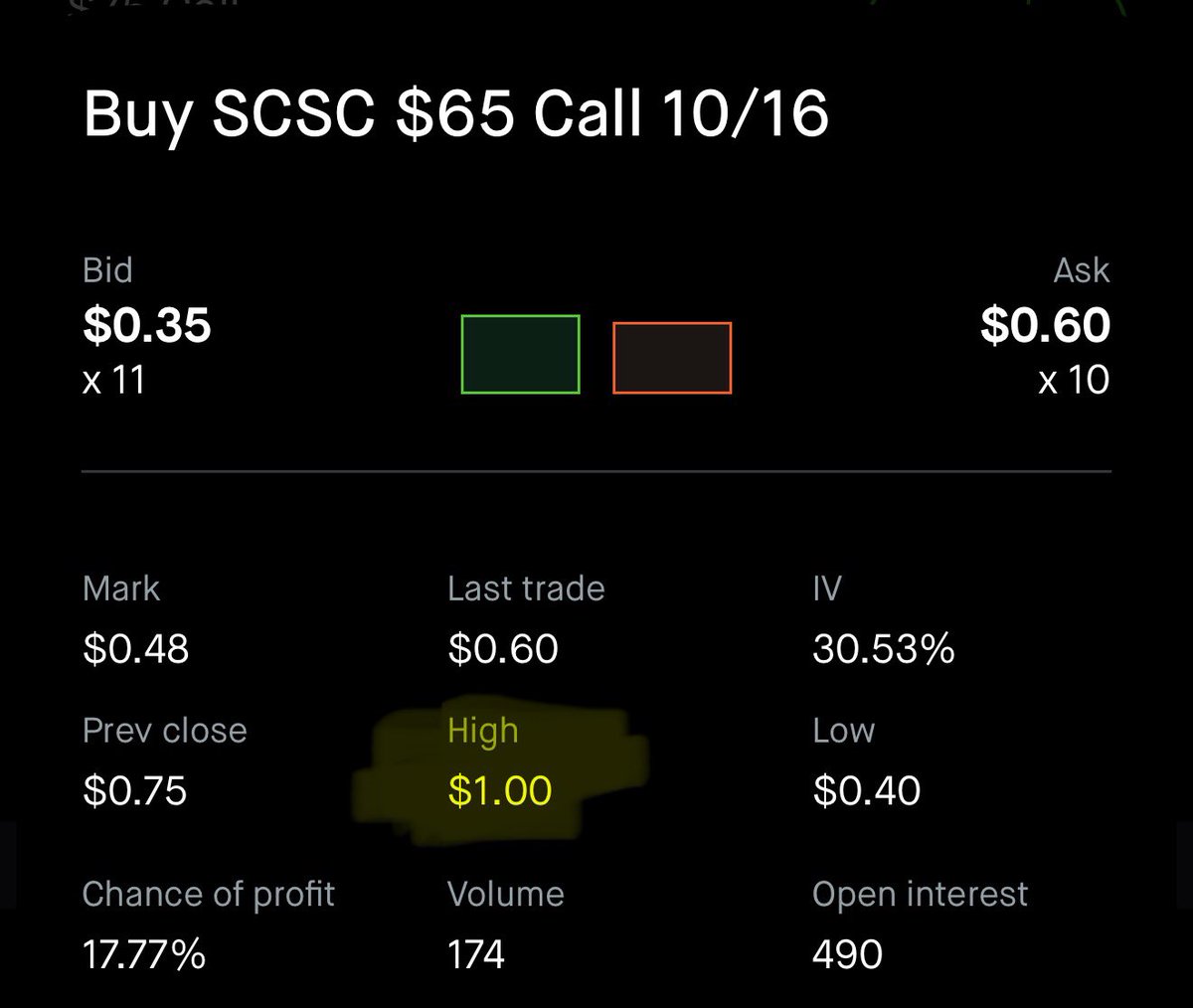This screenshot has height=1008, width=1193.
Task: Tap the ask size x 10
Action: point(1074,380)
